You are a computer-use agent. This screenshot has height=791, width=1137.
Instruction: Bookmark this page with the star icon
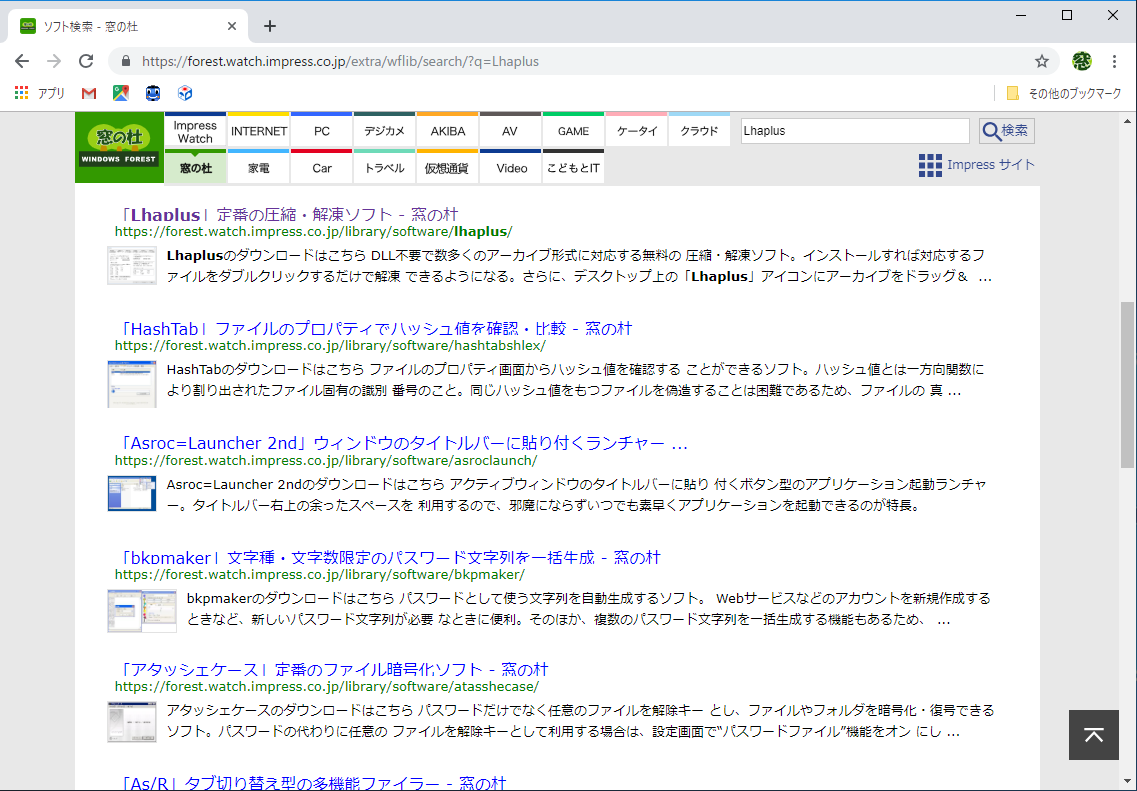pyautogui.click(x=1042, y=61)
